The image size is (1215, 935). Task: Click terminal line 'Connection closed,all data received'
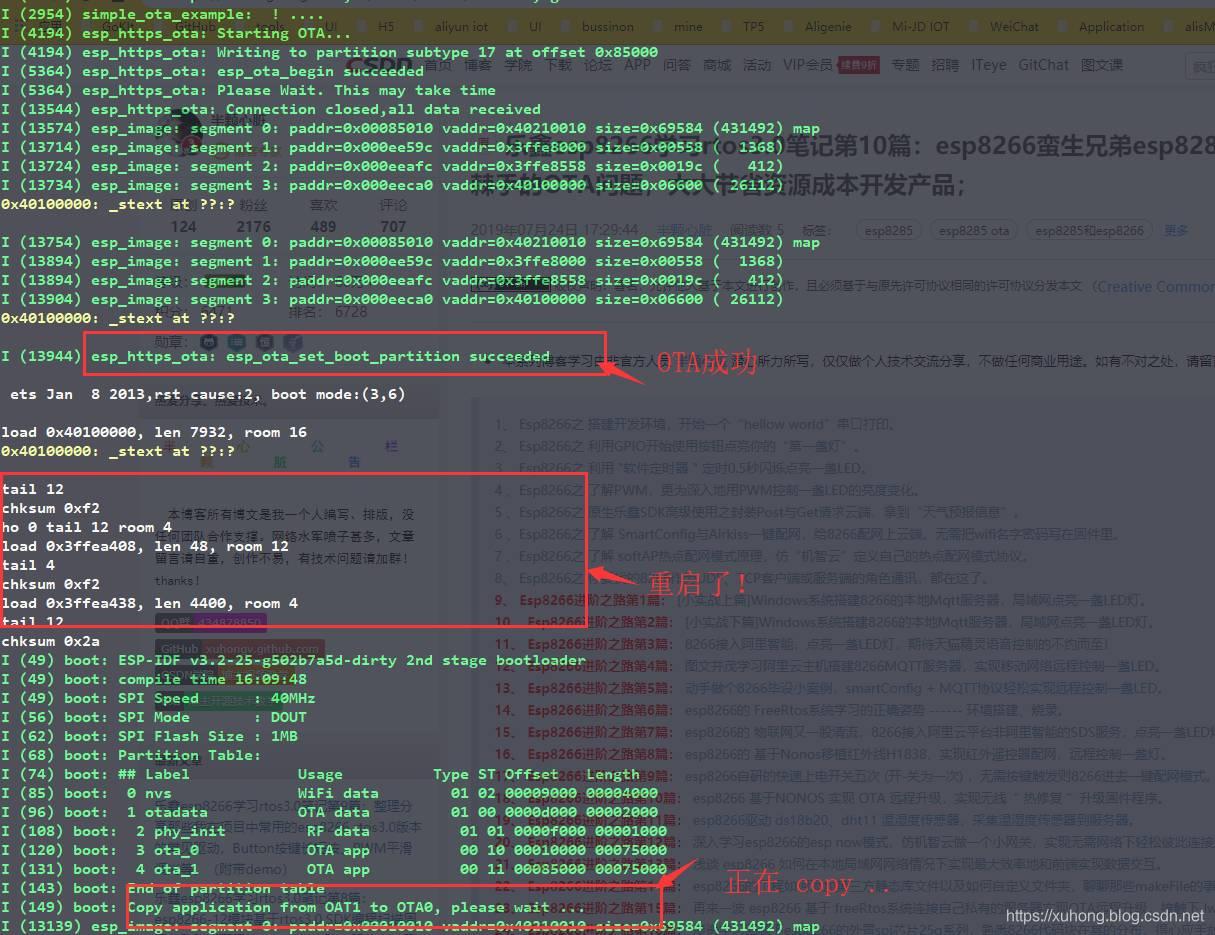coord(271,109)
